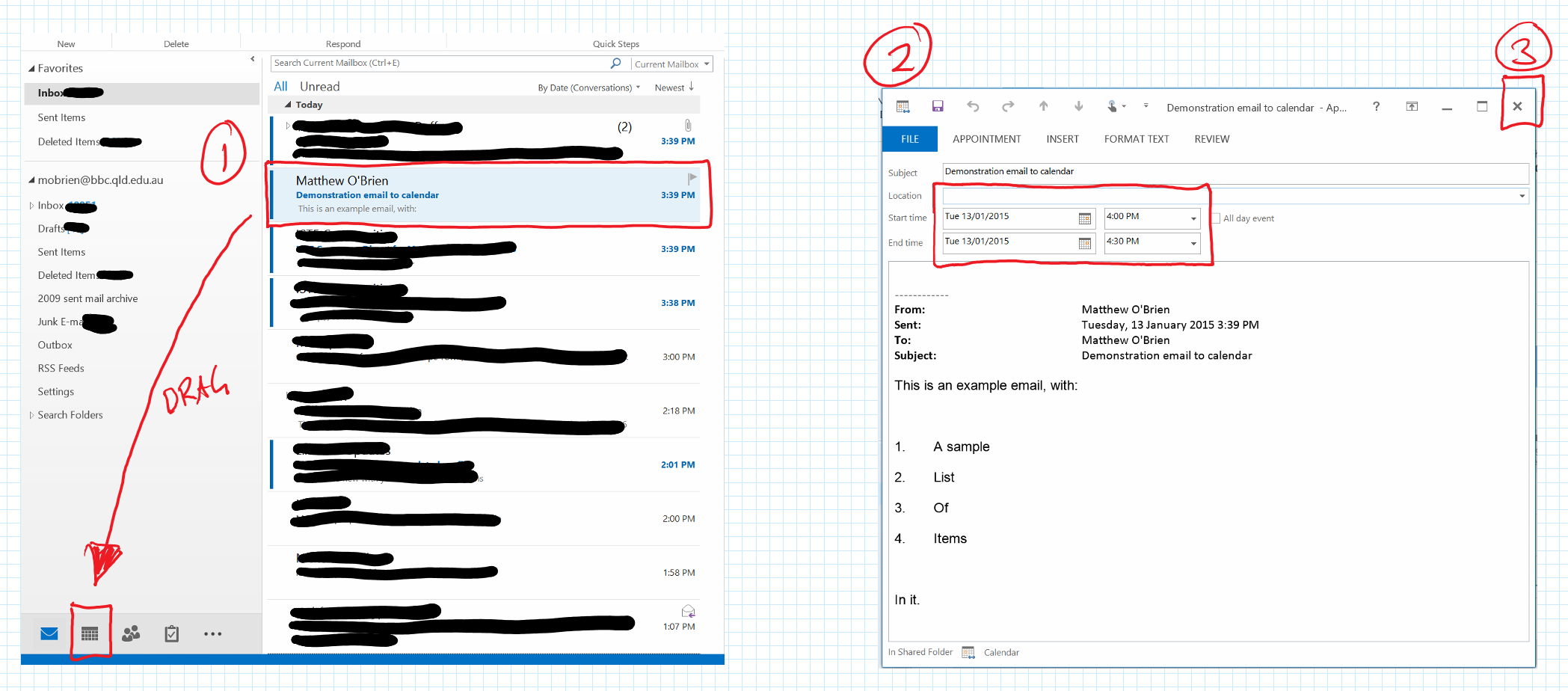Toggle the flag on Matthew O'Brien's email
Image resolution: width=1568 pixels, height=691 pixels.
[691, 178]
